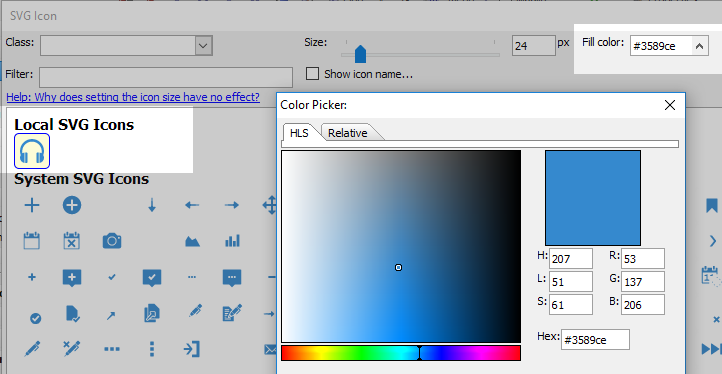The height and width of the screenshot is (374, 722).
Task: Select the small horizontal ellipsis icon
Action: pyautogui.click(x=192, y=277)
